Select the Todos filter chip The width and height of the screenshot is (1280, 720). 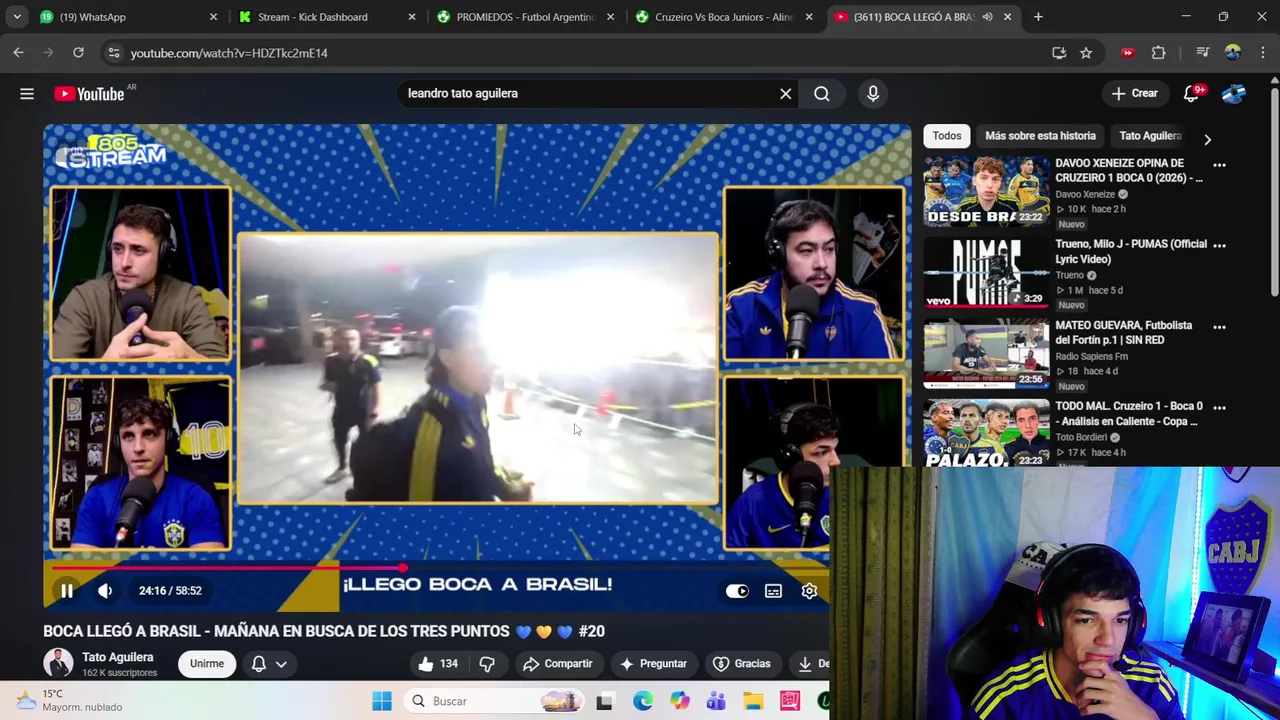click(947, 135)
